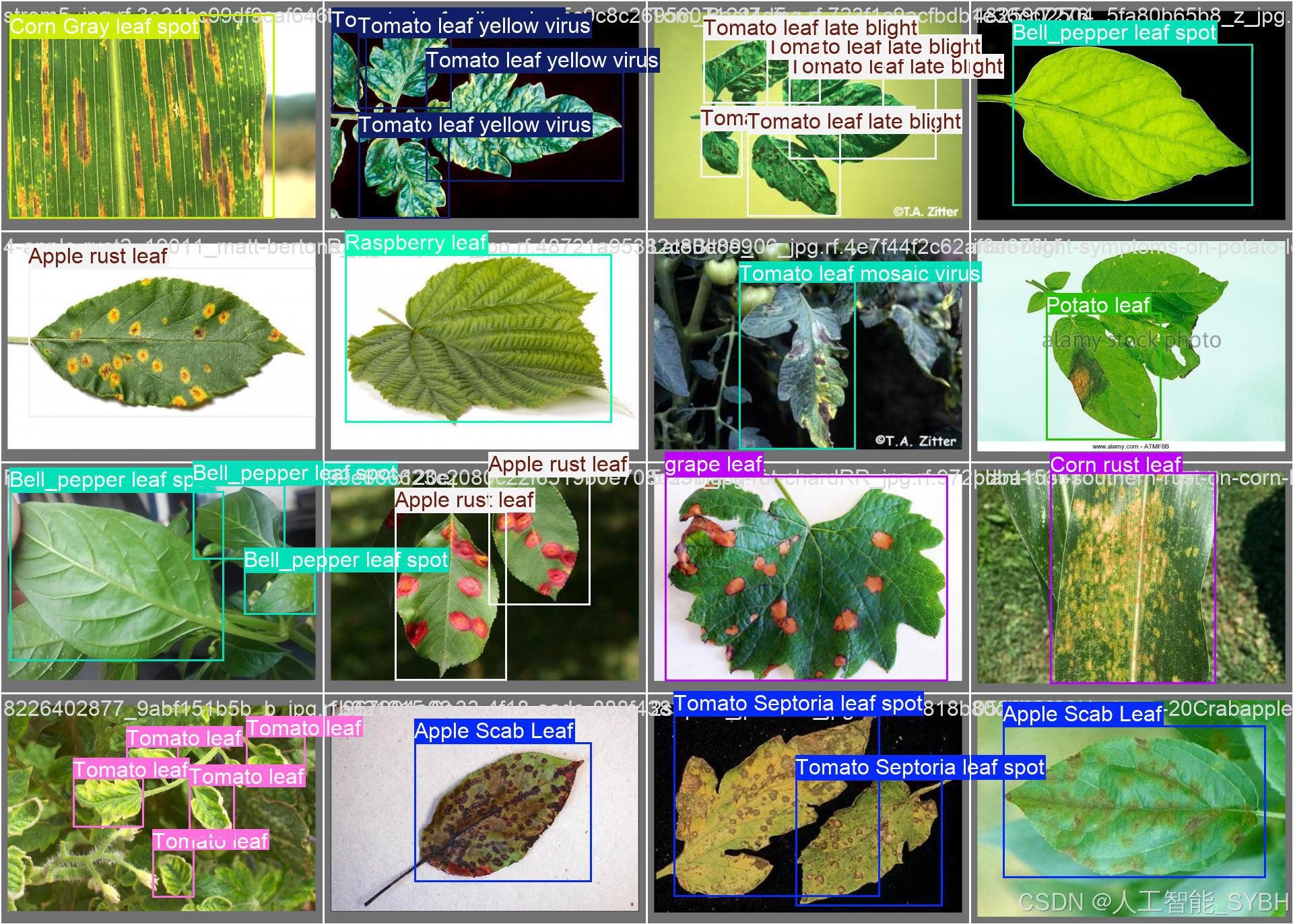Click the Corn Gray leaf spot label
1293x924 pixels.
104,27
